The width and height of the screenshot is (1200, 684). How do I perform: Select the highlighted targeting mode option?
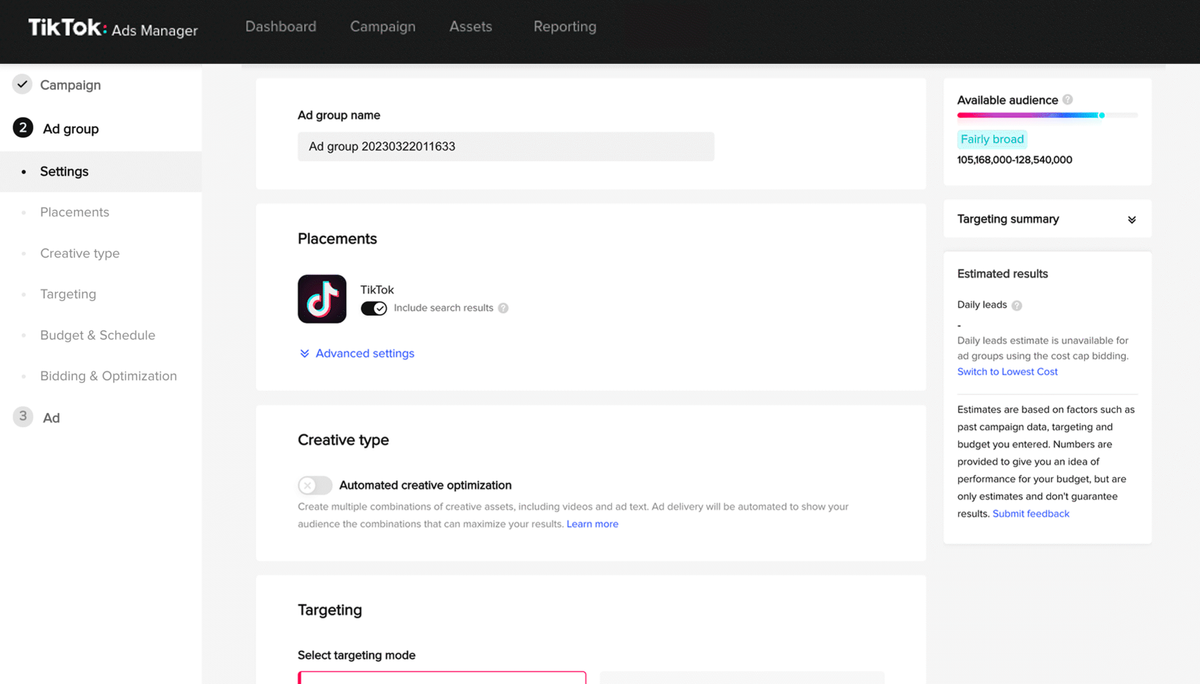pos(442,679)
